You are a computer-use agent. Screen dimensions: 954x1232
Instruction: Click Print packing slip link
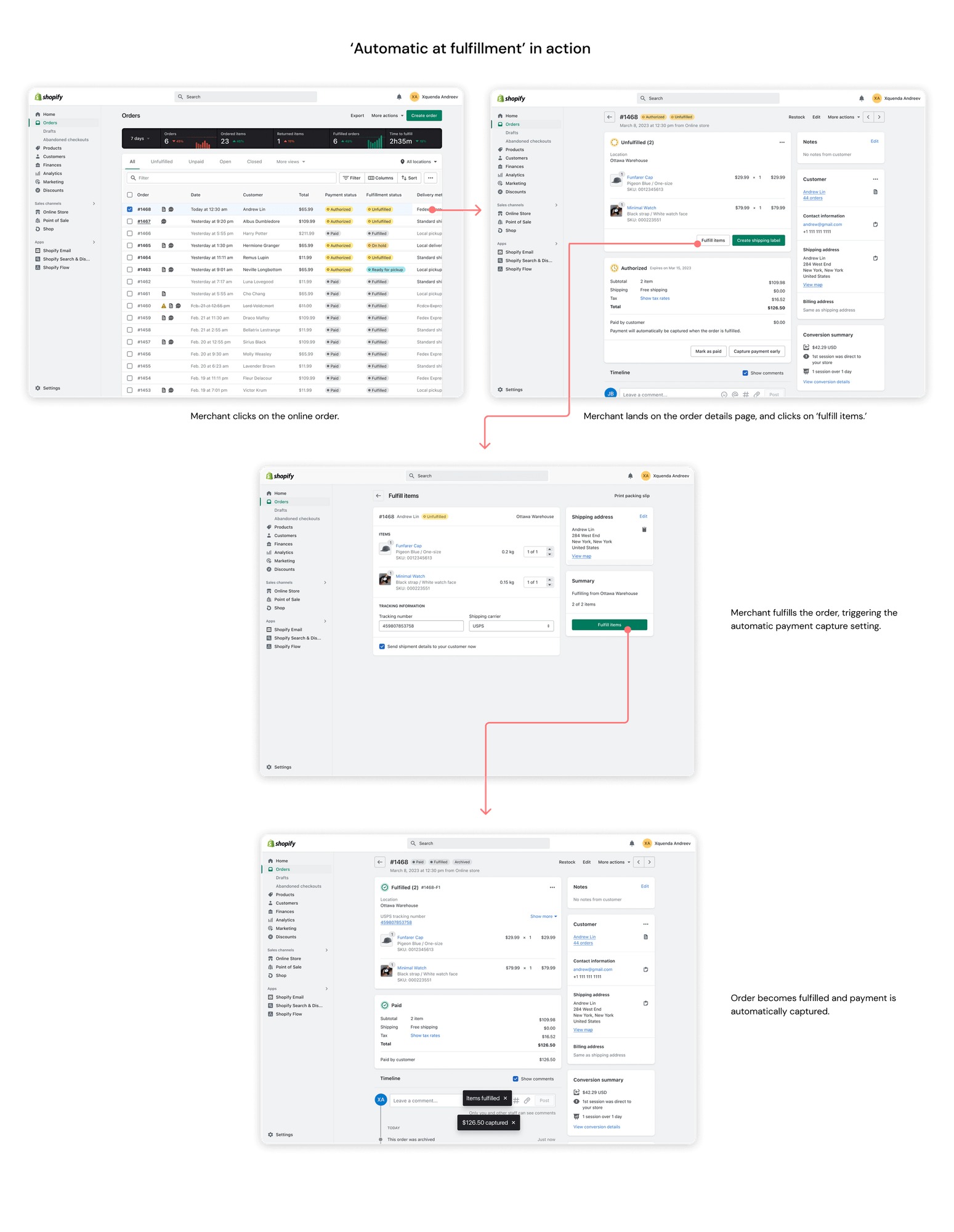(x=632, y=496)
